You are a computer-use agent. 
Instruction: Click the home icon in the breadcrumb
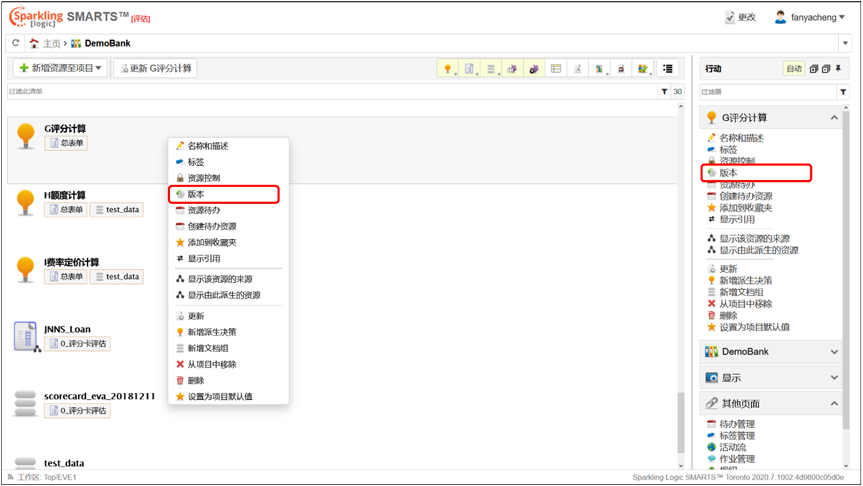(34, 44)
